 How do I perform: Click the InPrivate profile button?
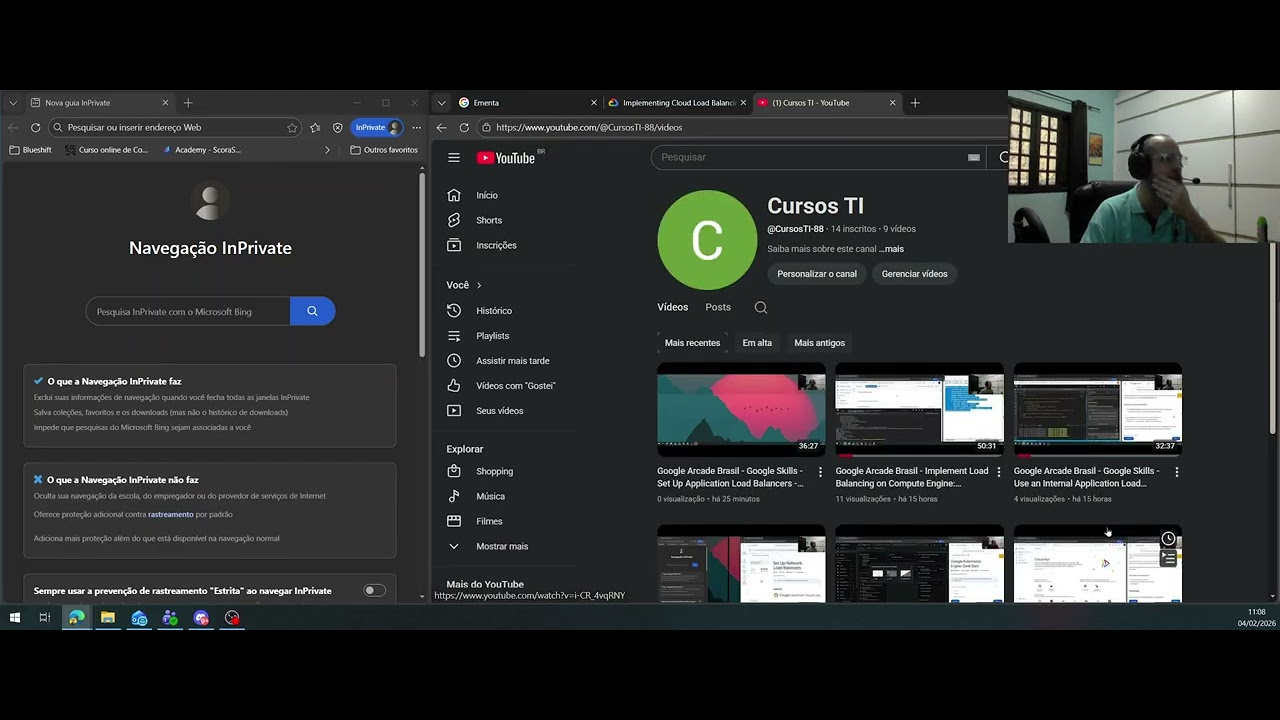377,127
